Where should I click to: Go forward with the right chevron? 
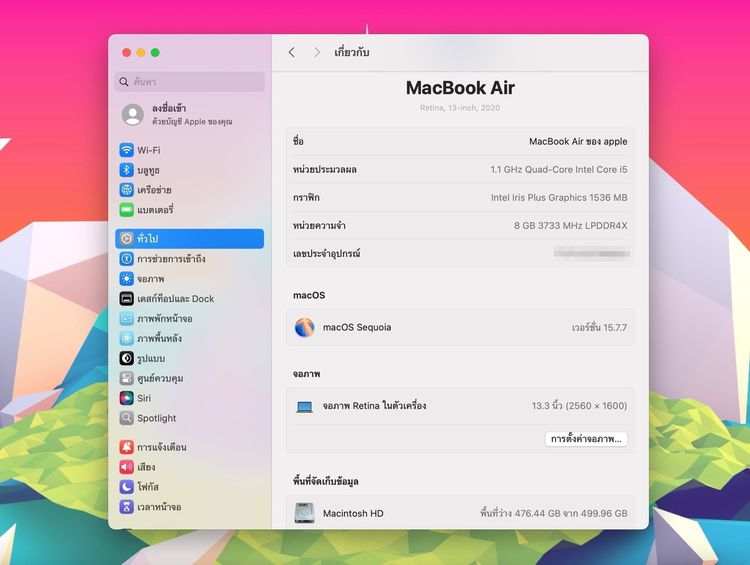316,52
